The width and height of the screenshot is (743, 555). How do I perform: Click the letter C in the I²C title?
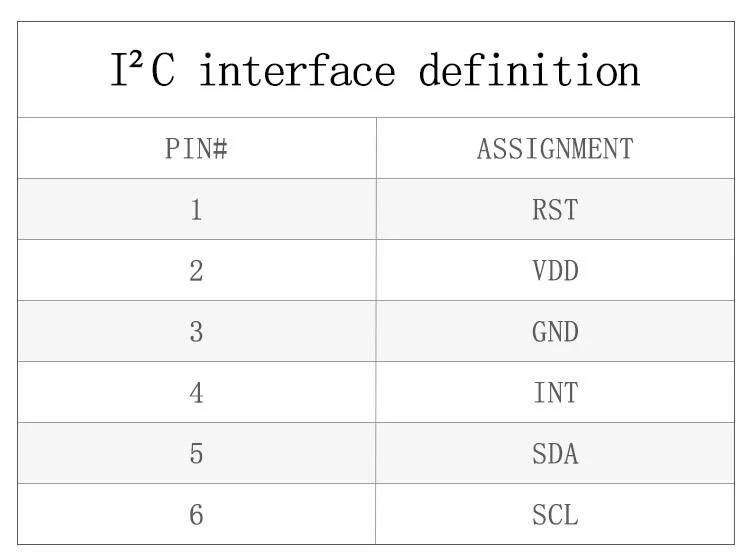pos(163,70)
